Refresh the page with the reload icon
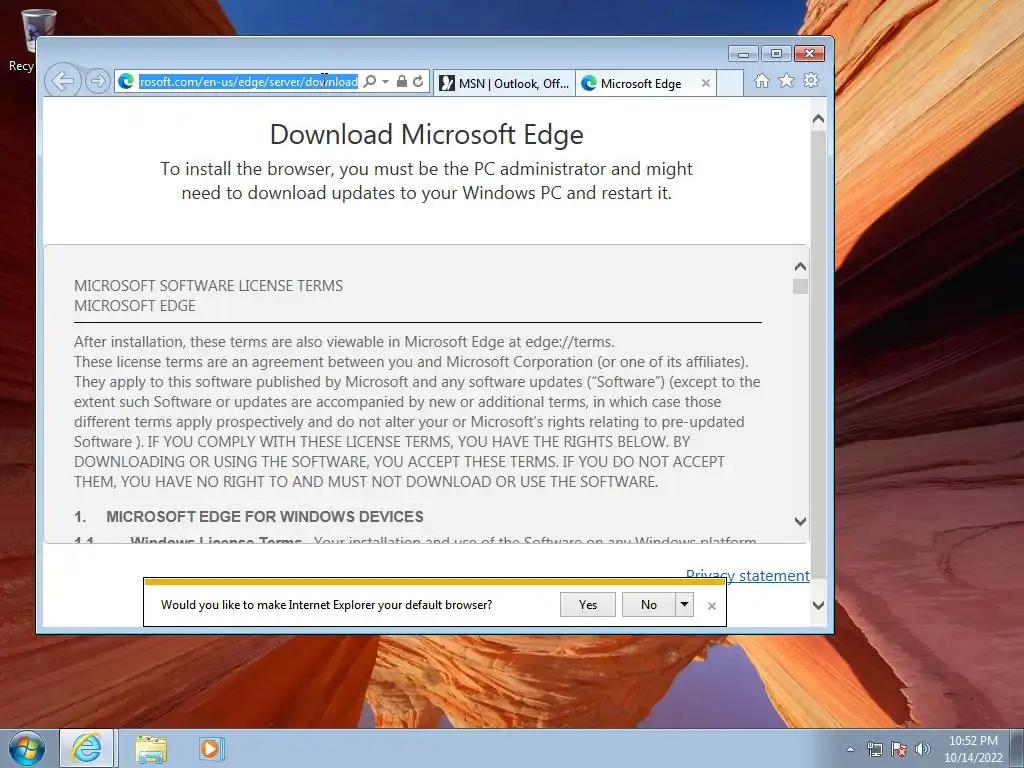1024x768 pixels. coord(418,82)
